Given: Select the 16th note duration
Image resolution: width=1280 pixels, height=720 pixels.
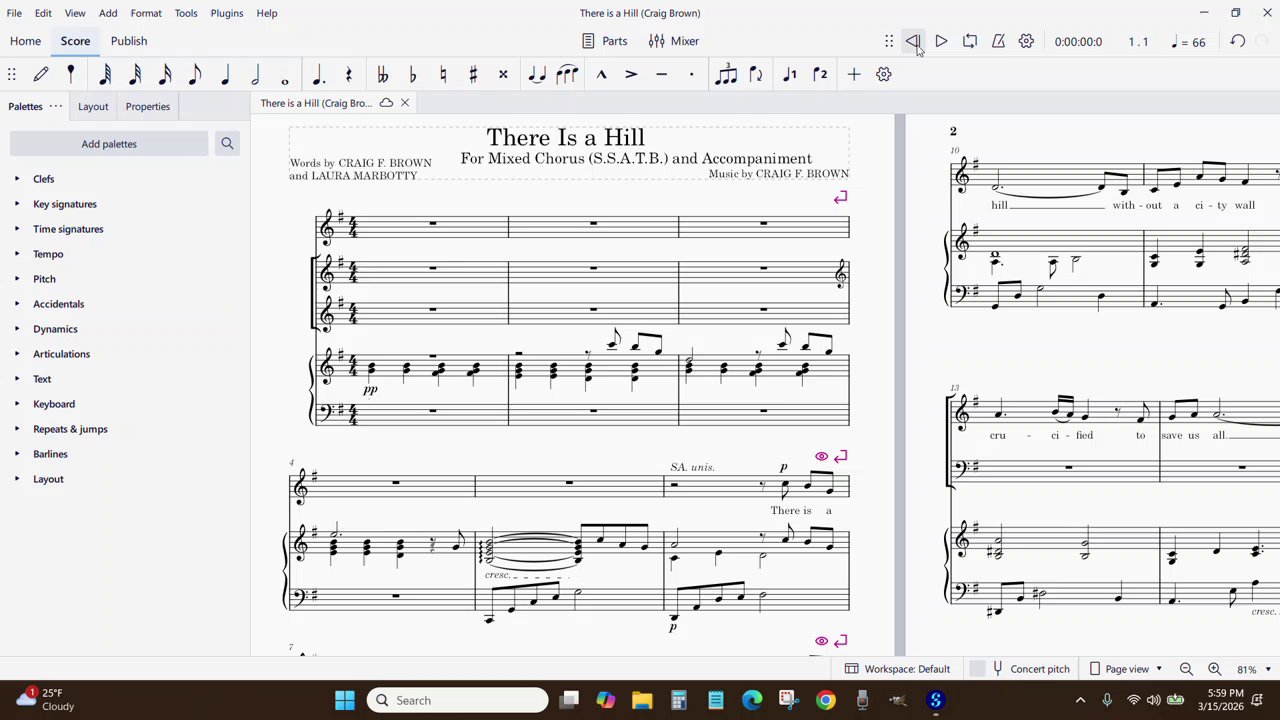Looking at the screenshot, I should (x=165, y=74).
